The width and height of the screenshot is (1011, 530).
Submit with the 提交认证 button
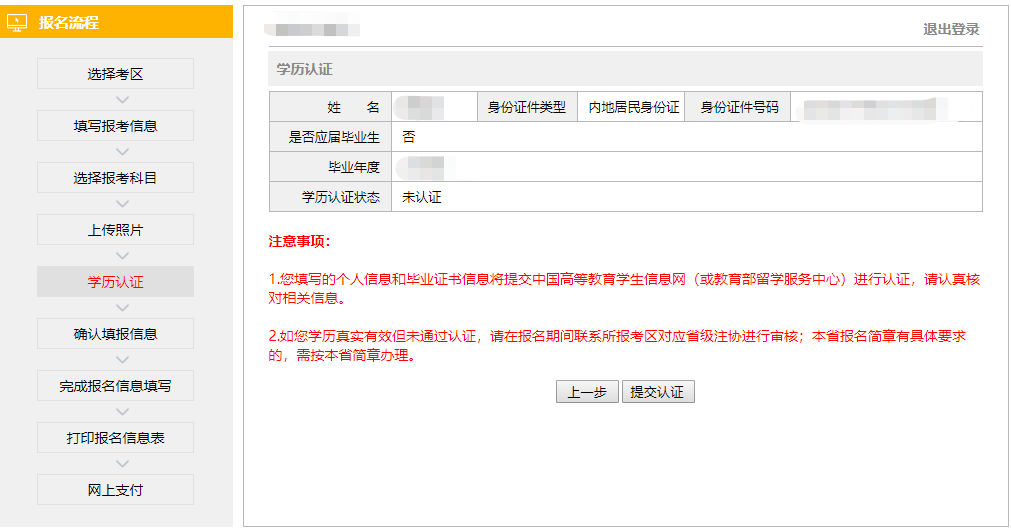(657, 392)
